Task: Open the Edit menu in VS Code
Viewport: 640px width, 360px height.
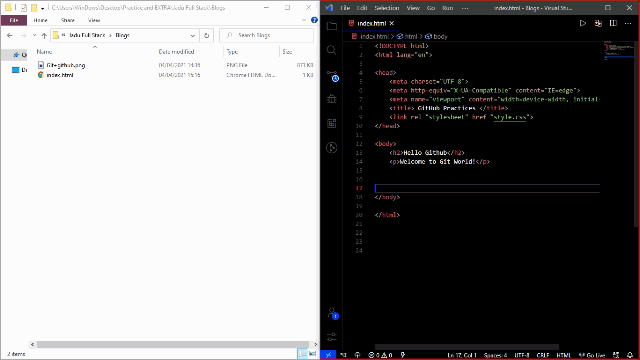Action: (362, 8)
